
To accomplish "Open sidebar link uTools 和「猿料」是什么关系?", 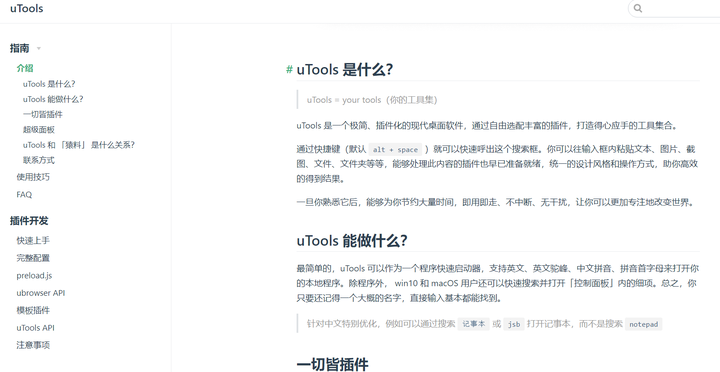I will tap(79, 145).
